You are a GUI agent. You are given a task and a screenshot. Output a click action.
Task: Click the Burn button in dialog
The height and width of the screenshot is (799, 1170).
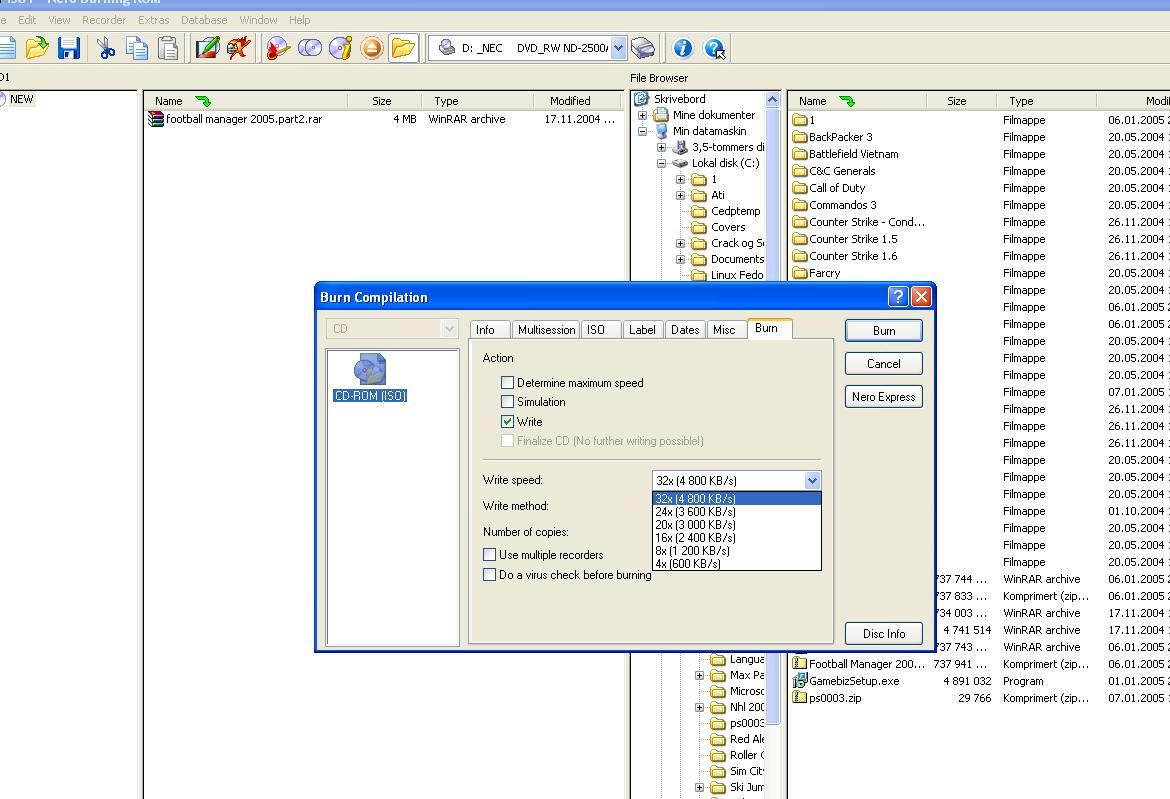[x=883, y=331]
